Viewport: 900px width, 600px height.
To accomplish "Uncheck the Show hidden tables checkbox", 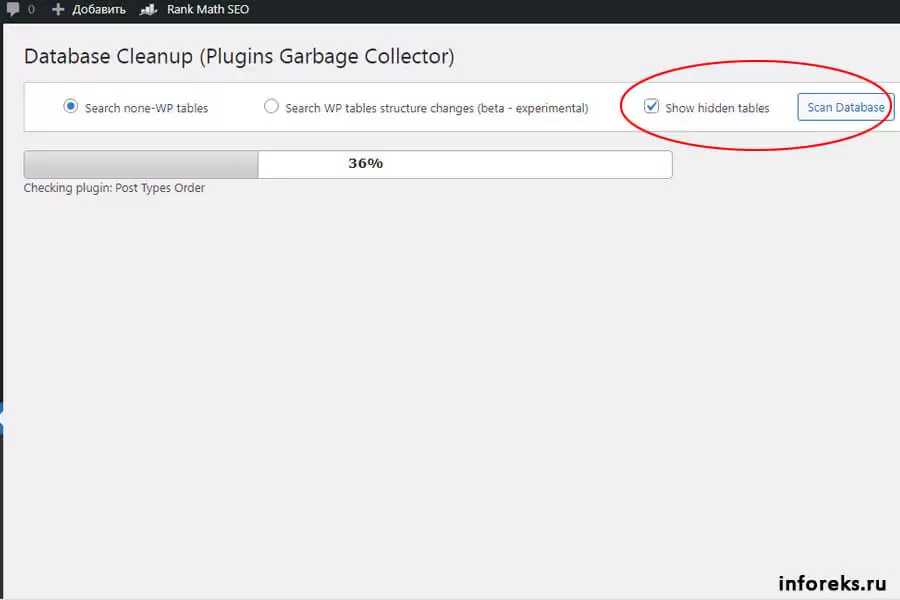I will [x=652, y=106].
